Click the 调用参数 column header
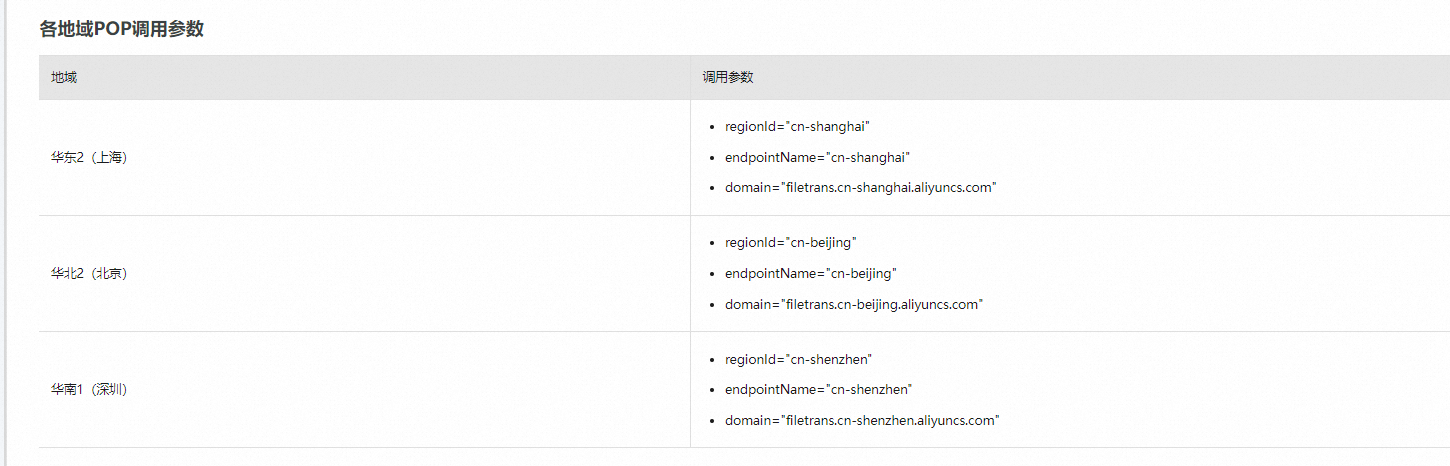Image resolution: width=1450 pixels, height=466 pixels. 727,77
